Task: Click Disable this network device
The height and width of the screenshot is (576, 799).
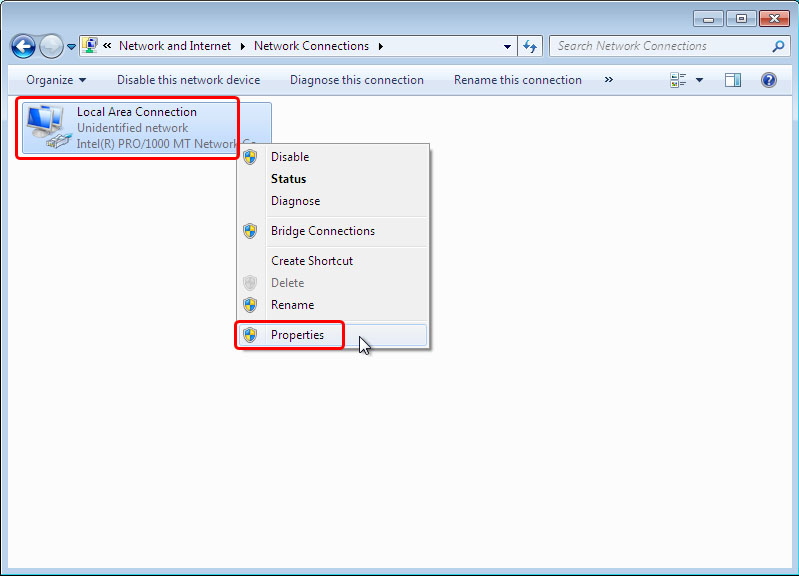Action: tap(189, 80)
